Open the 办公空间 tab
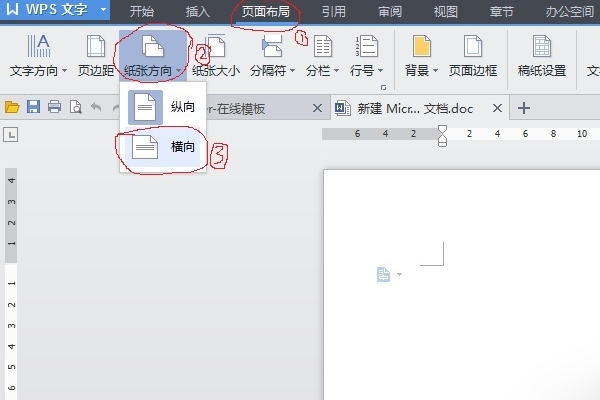The image size is (600, 400). click(x=570, y=11)
